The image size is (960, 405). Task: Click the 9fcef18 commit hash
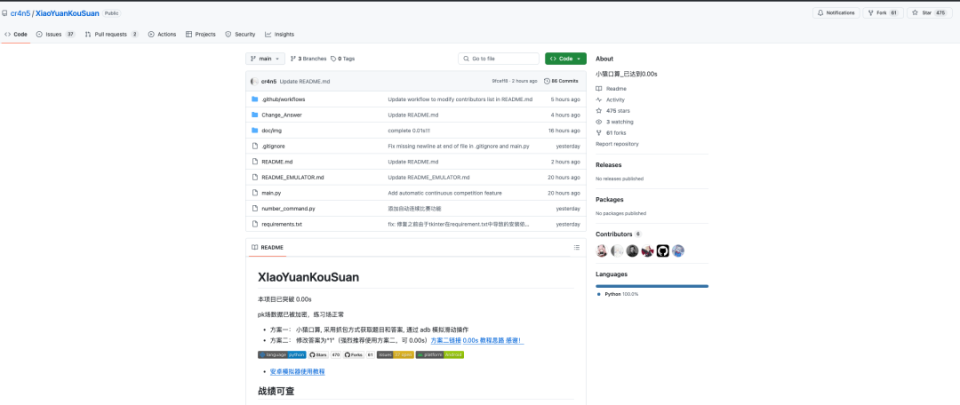click(500, 81)
